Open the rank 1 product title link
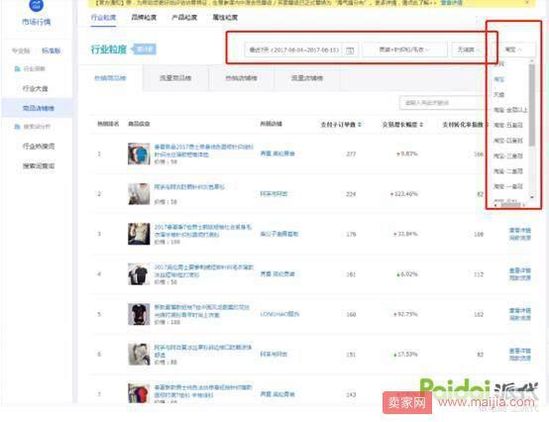 (204, 150)
